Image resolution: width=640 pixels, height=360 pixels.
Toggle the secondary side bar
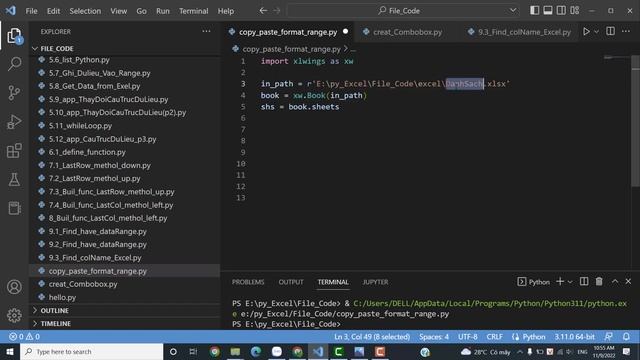pos(561,11)
